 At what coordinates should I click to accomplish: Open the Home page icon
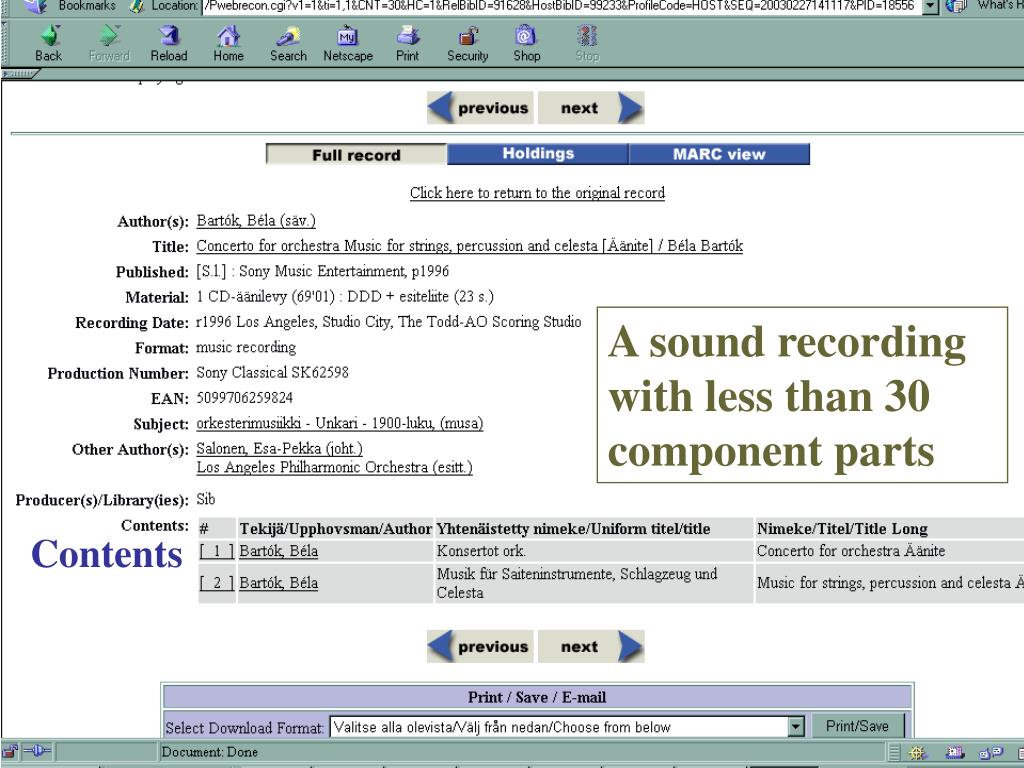click(x=229, y=43)
